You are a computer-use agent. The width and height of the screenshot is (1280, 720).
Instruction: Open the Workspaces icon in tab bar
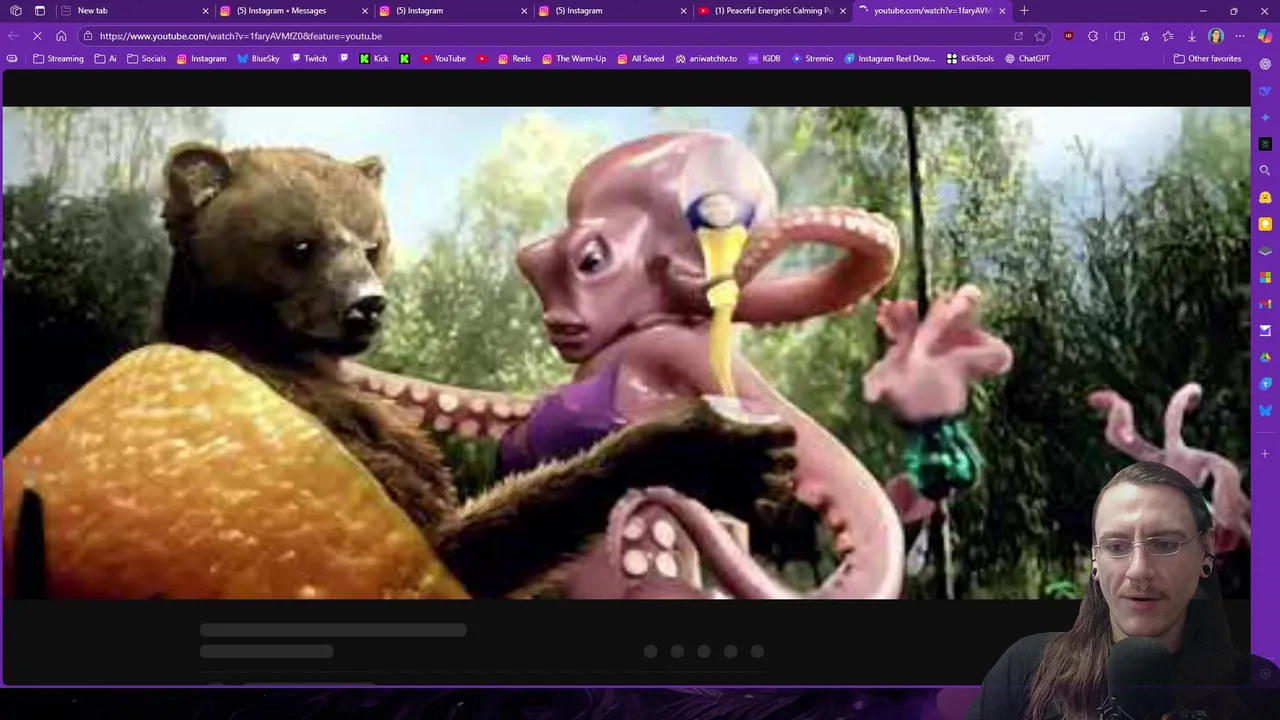coord(15,11)
